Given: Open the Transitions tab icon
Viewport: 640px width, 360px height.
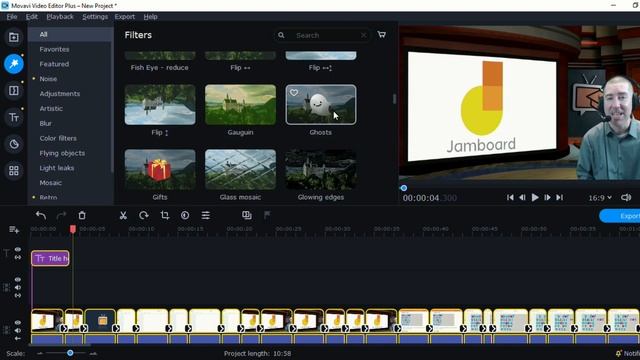Looking at the screenshot, I should coord(13,91).
